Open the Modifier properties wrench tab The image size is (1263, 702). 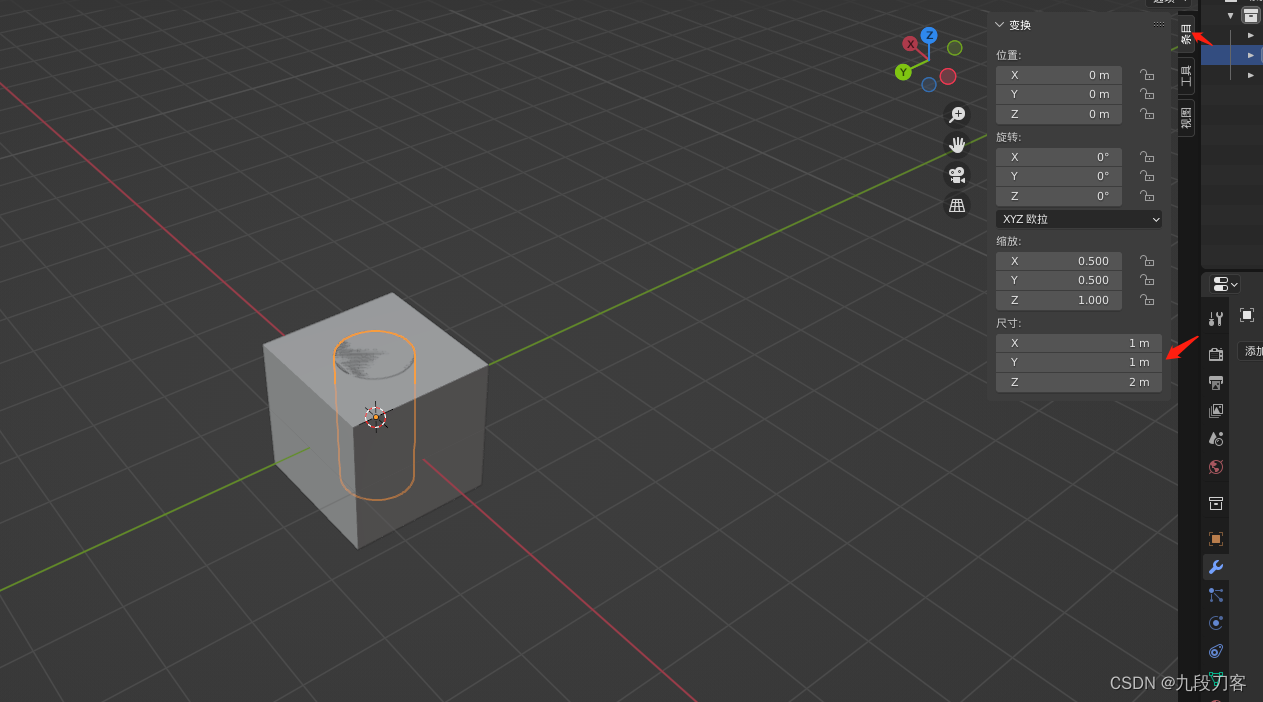[x=1216, y=567]
